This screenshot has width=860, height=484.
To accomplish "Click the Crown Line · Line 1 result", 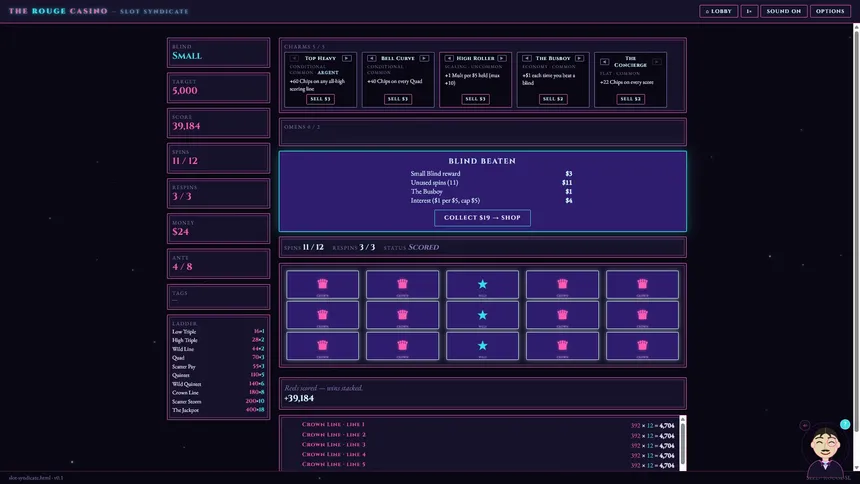I will [x=488, y=425].
